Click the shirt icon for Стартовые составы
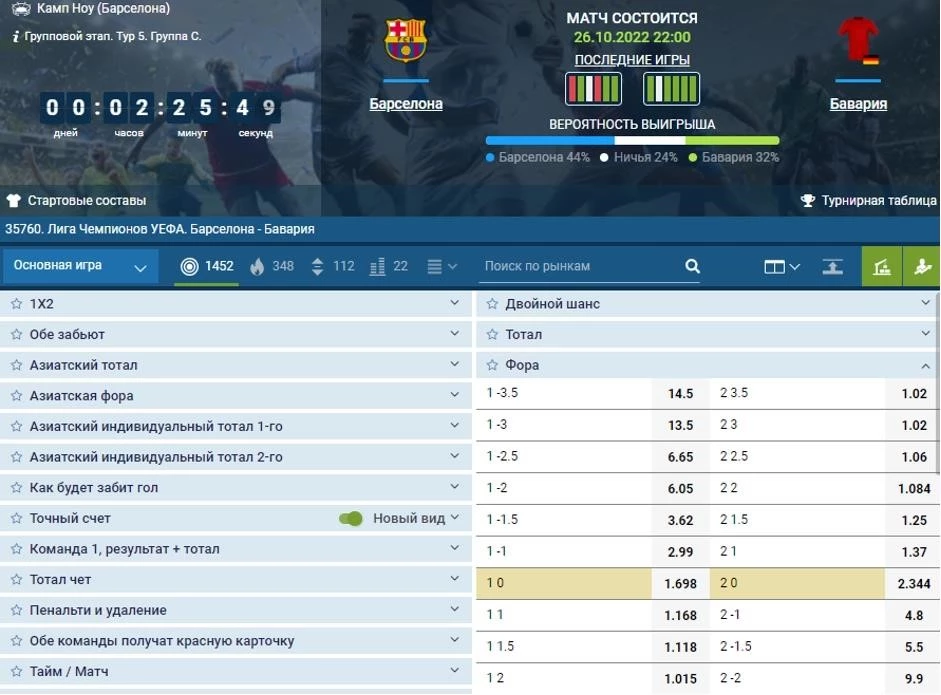Viewport: 941px width, 695px height. coord(14,200)
